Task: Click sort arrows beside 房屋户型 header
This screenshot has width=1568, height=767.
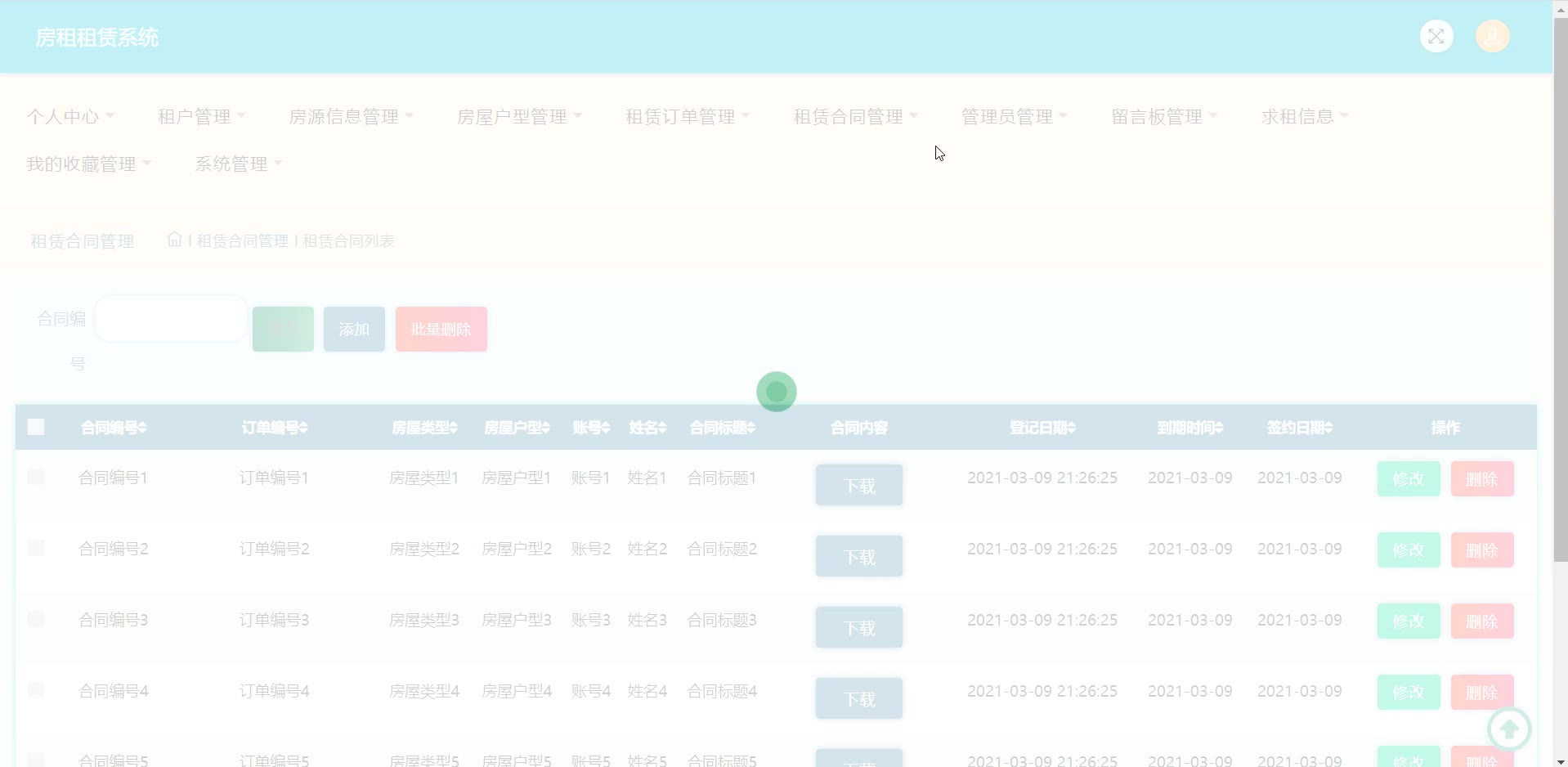Action: tap(546, 428)
